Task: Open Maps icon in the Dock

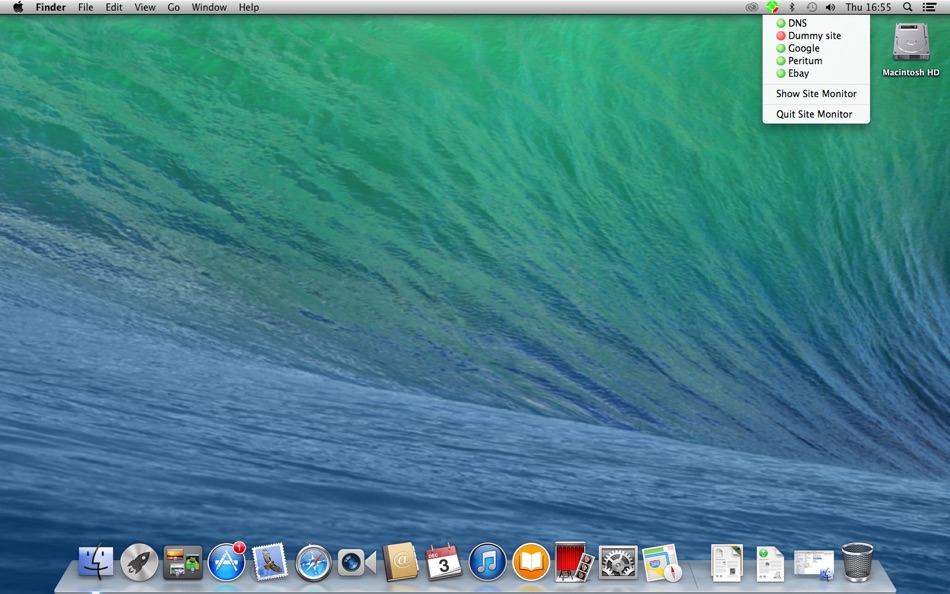Action: pyautogui.click(x=662, y=562)
